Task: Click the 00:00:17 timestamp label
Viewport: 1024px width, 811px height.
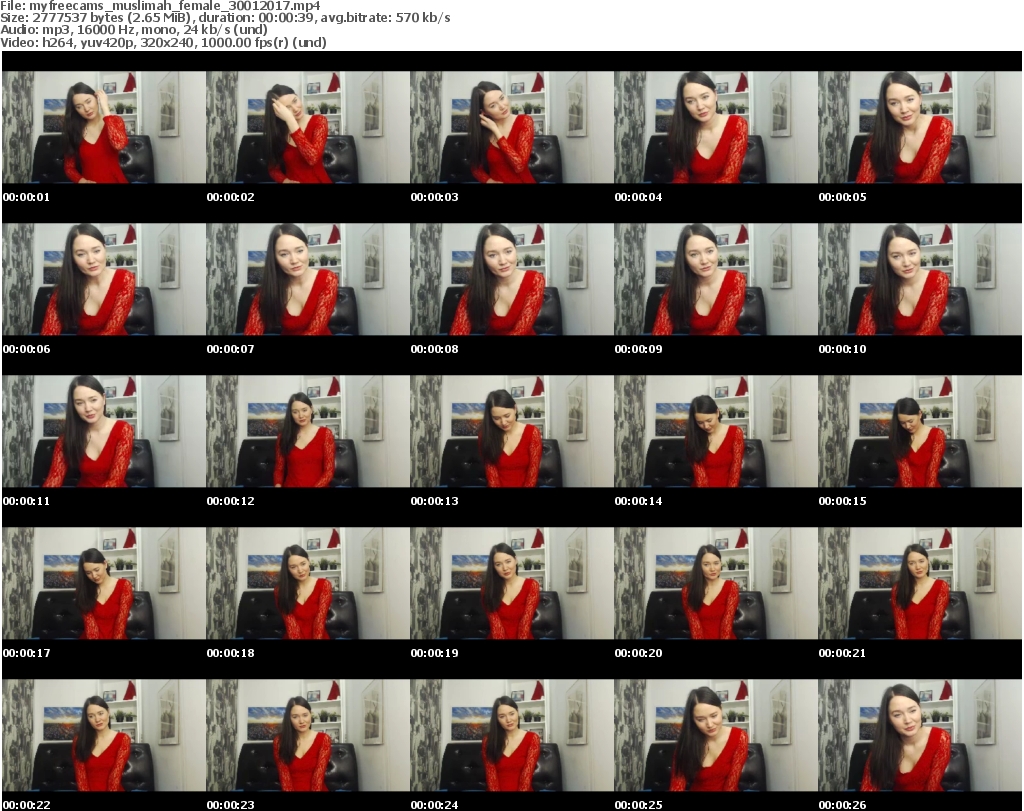Action: (x=26, y=653)
